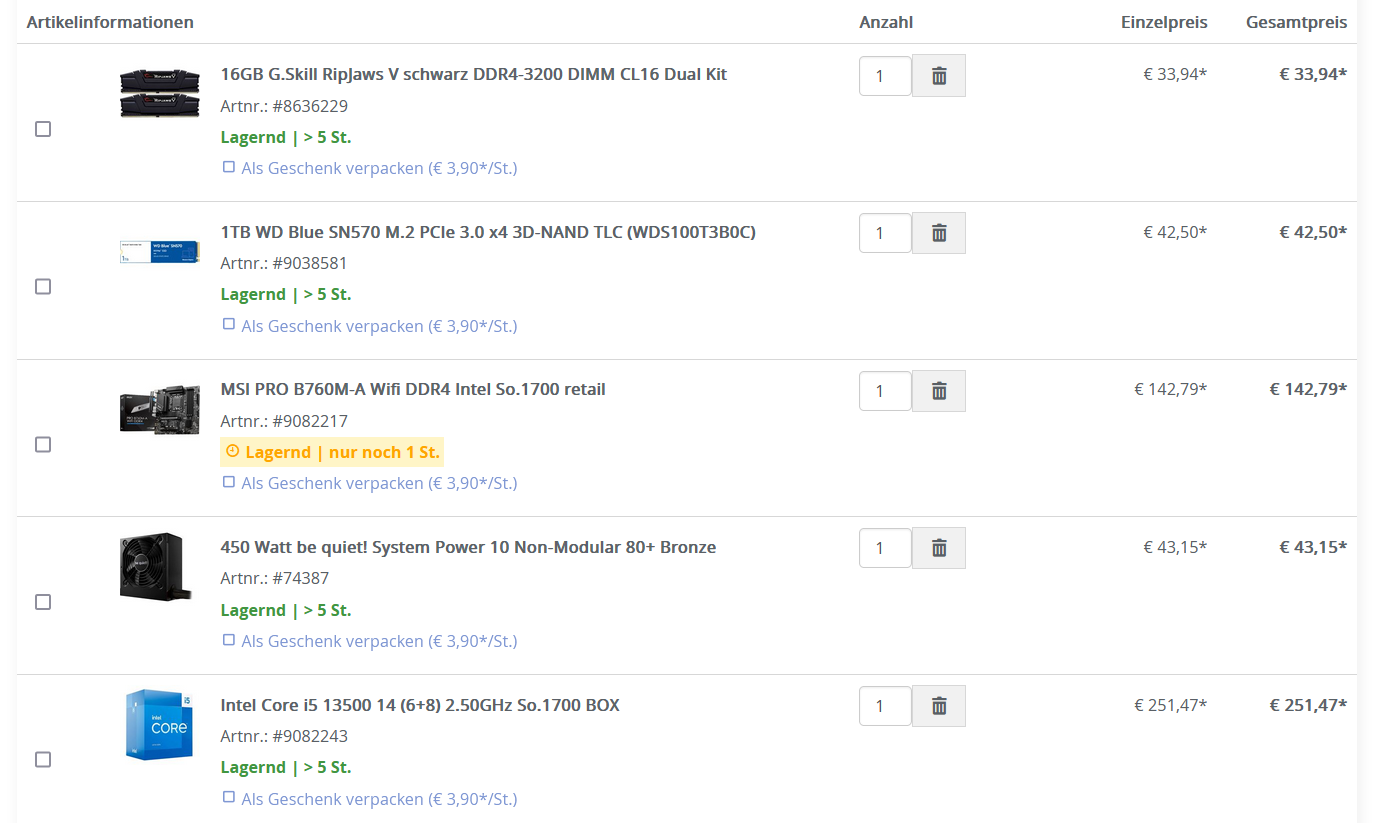
Task: Open 450 Watt be quiet! System Power link
Action: point(468,547)
